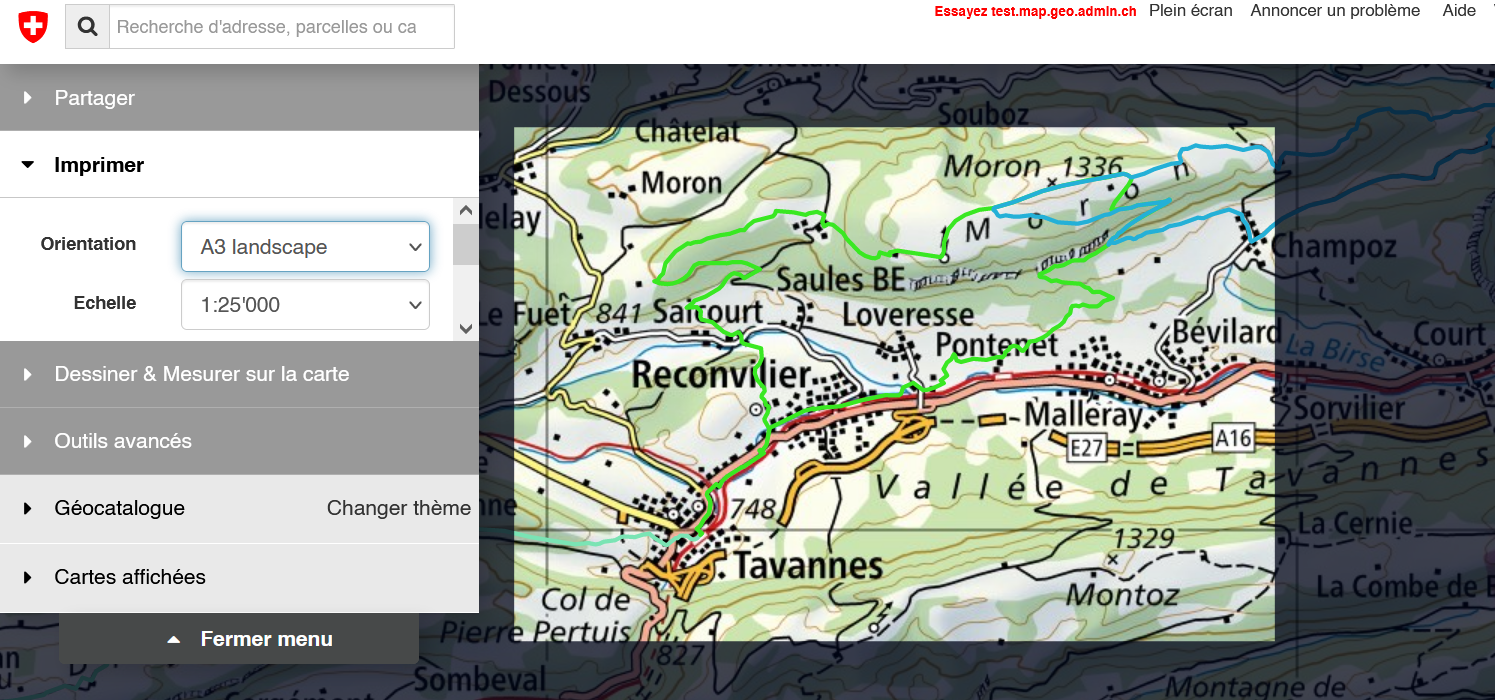
Task: Click the Loveresse label on the map
Action: click(x=908, y=314)
